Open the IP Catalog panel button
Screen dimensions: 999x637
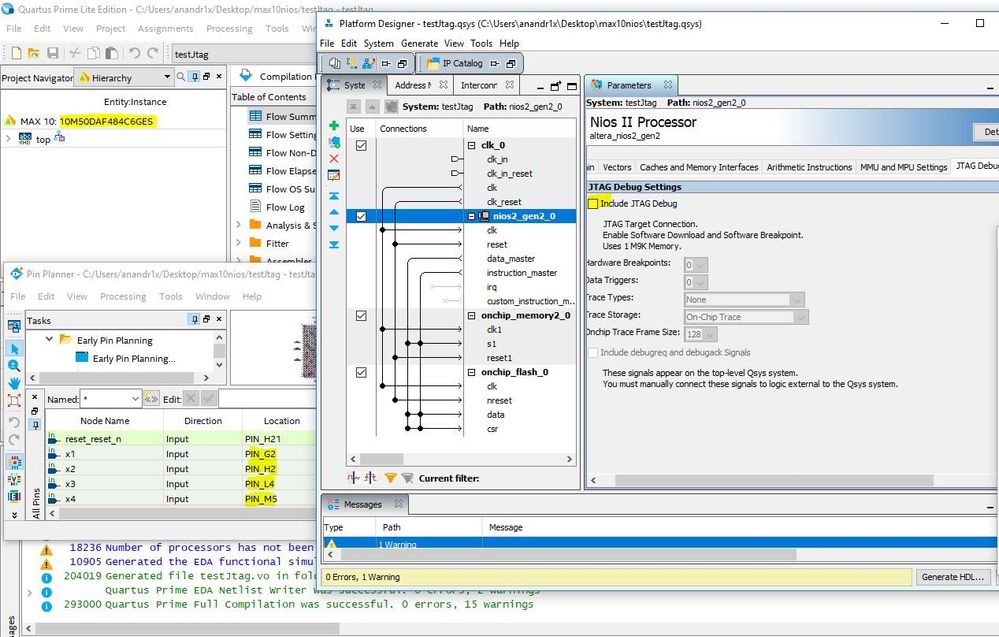click(x=455, y=63)
